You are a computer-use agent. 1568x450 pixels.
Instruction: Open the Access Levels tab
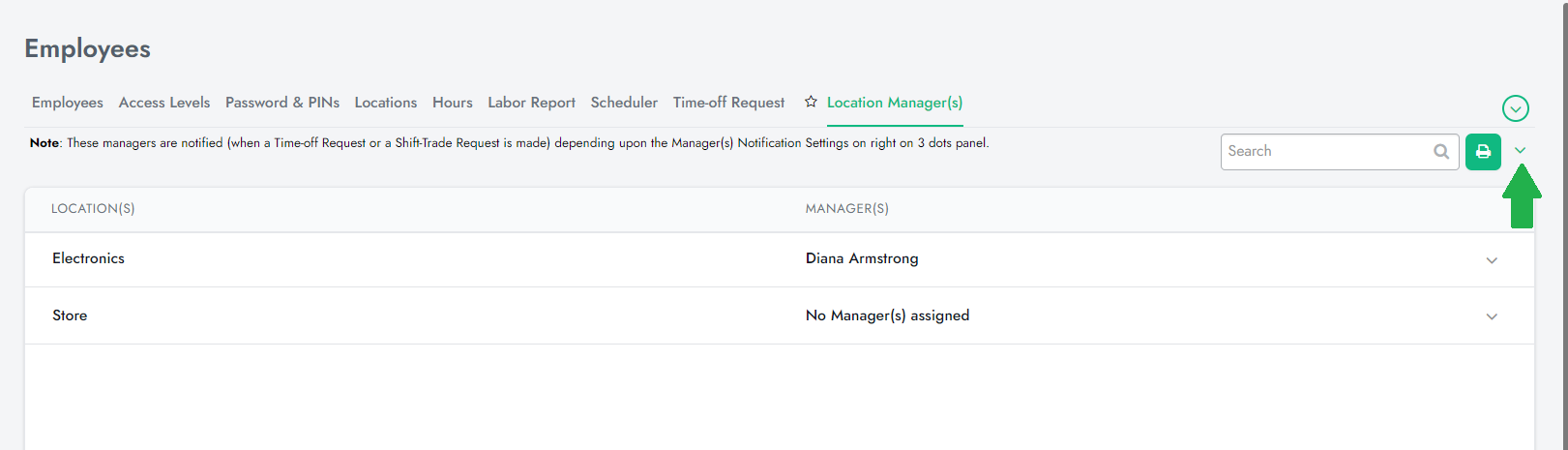(x=164, y=103)
